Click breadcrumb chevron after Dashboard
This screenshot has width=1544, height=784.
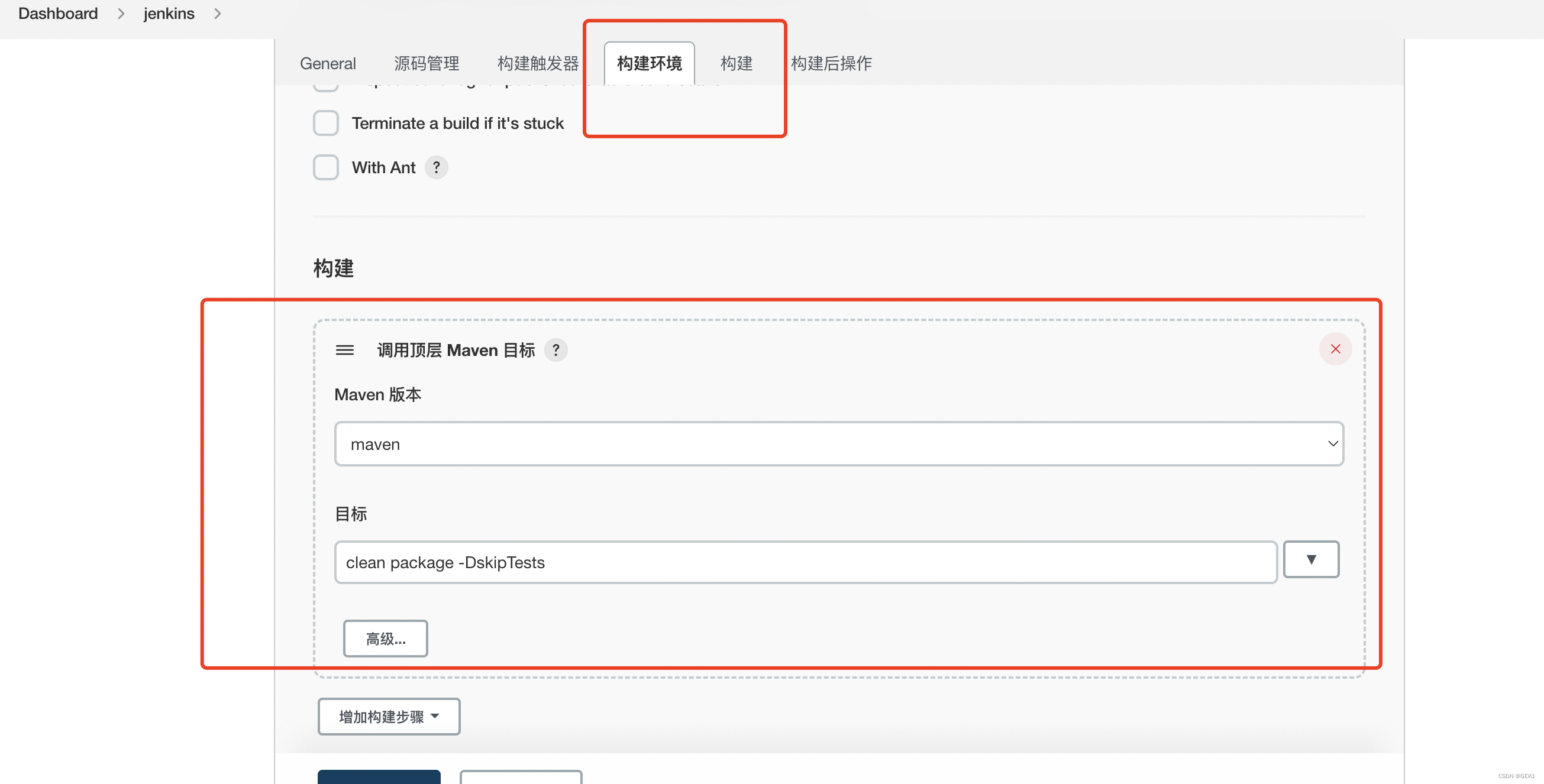point(121,13)
